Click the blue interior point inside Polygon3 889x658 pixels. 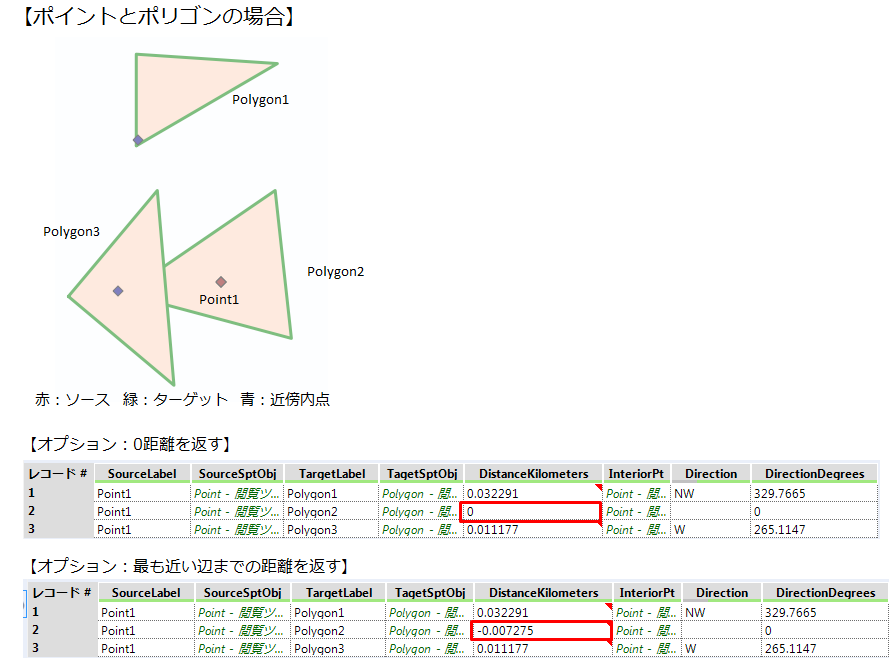118,291
